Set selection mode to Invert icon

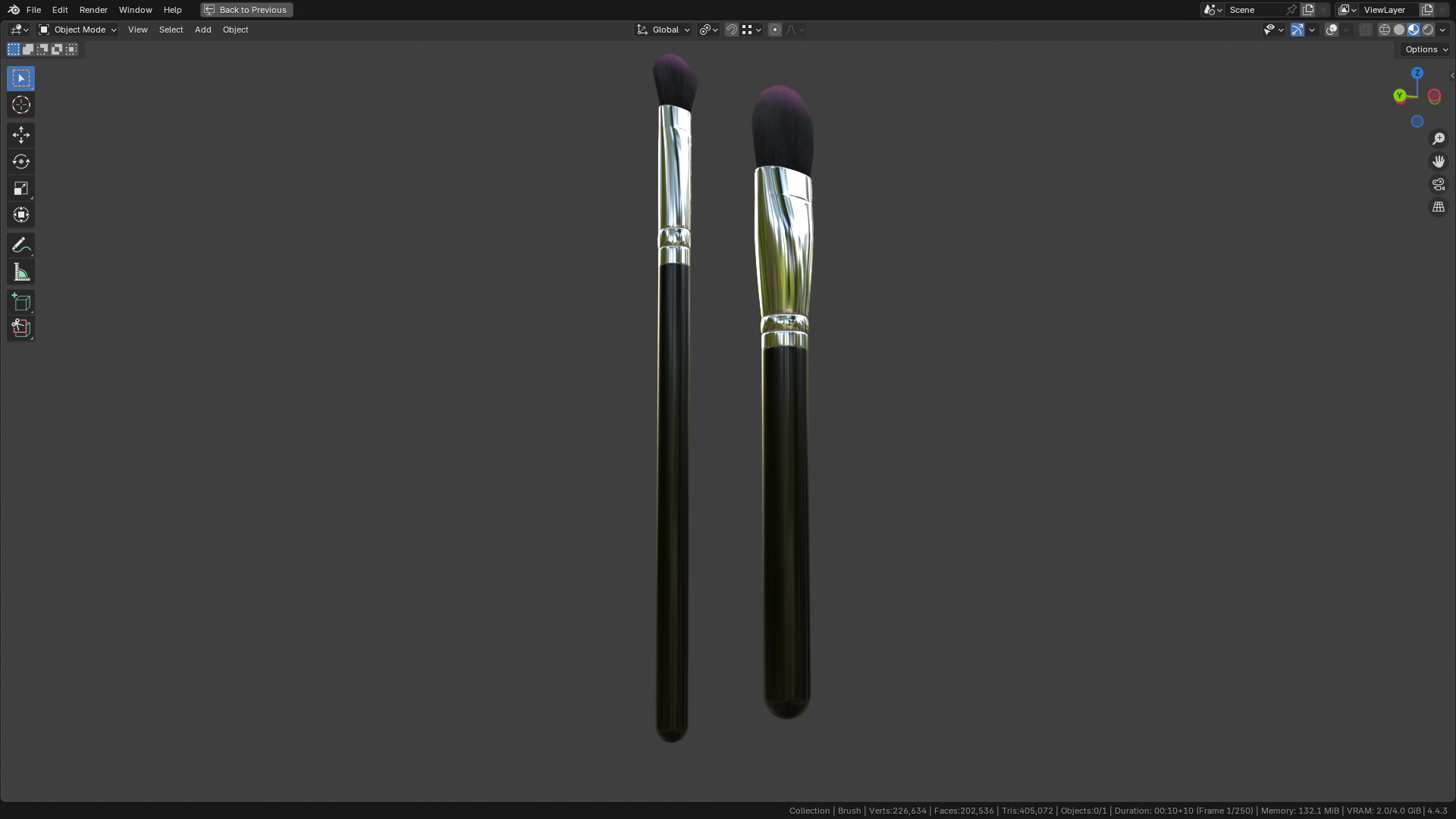pyautogui.click(x=57, y=49)
